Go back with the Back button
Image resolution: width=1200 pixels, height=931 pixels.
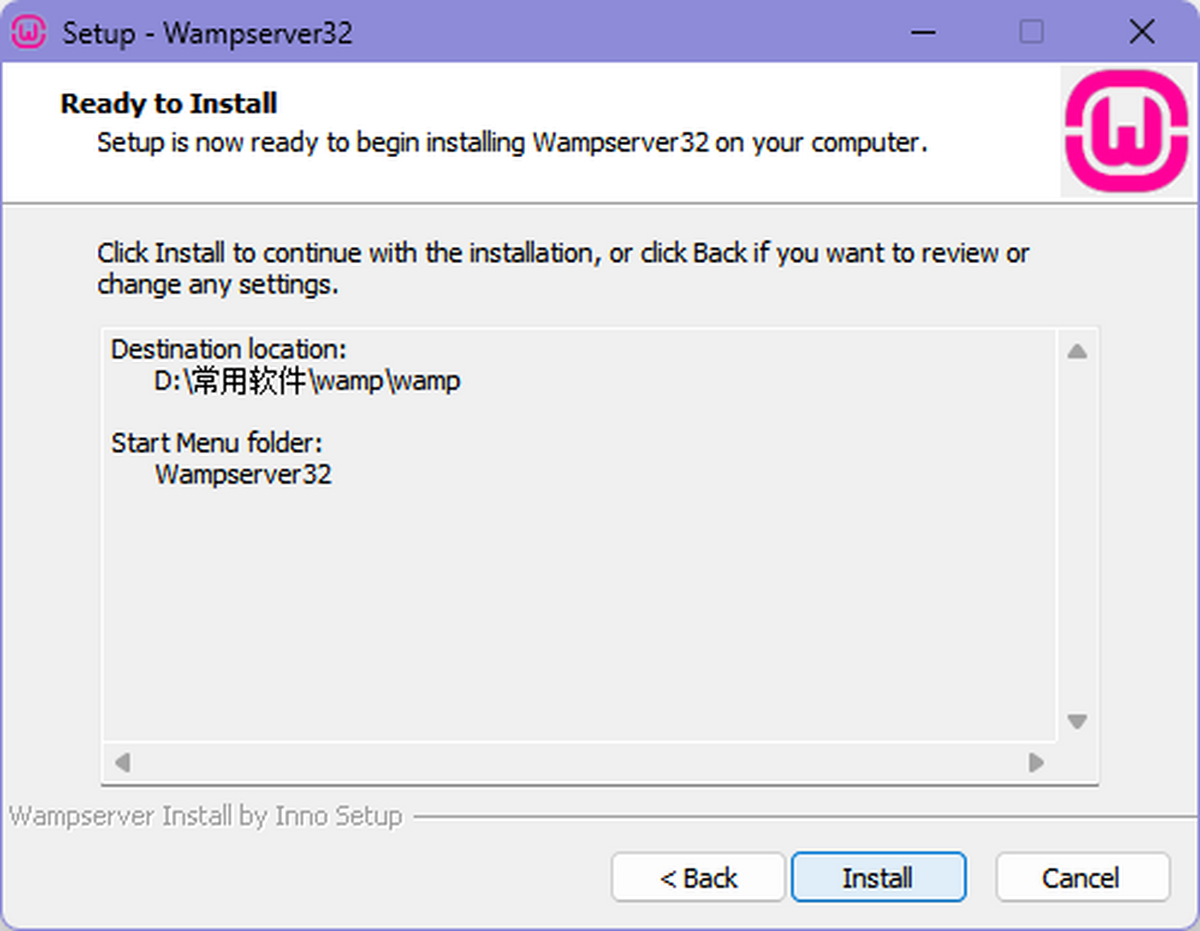[698, 878]
